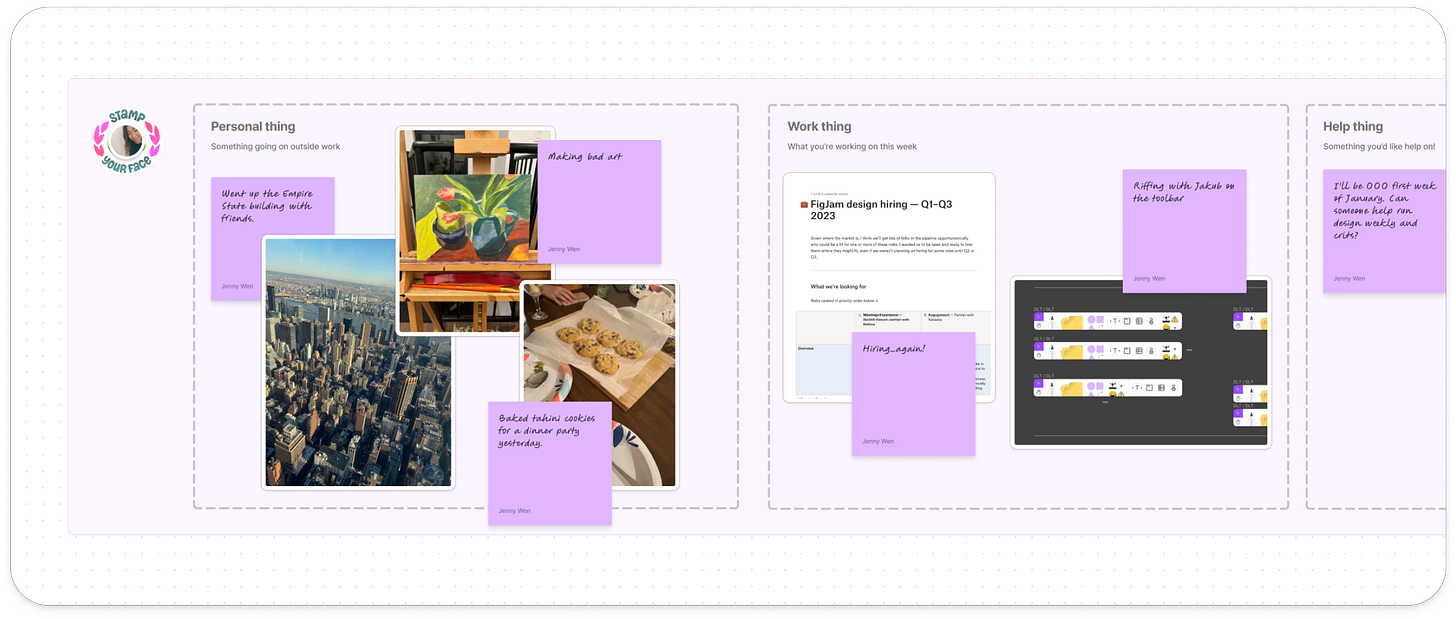Click "Something you'd like help on!" subtitle

1379,147
